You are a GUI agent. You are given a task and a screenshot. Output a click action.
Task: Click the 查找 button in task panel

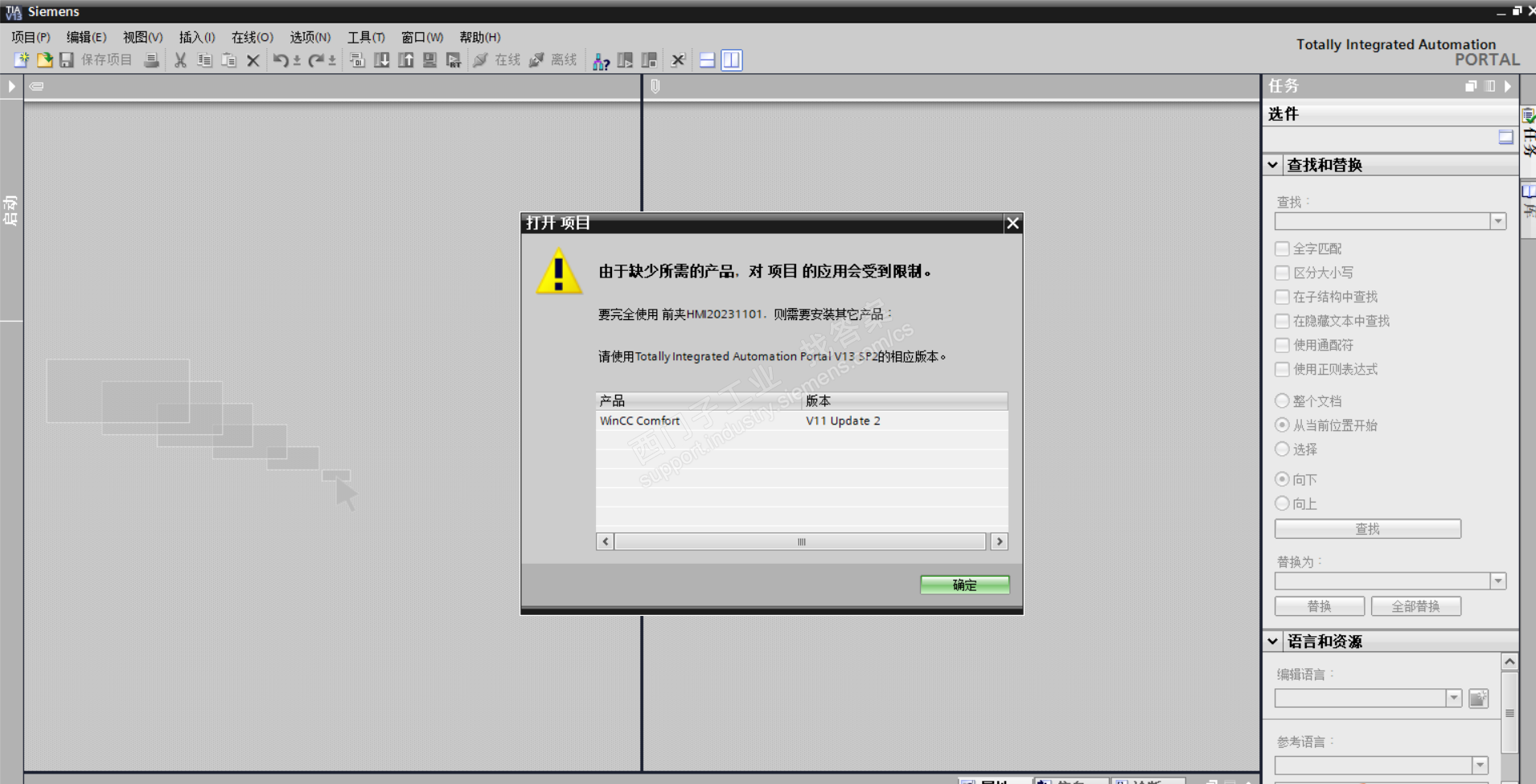click(x=1368, y=528)
